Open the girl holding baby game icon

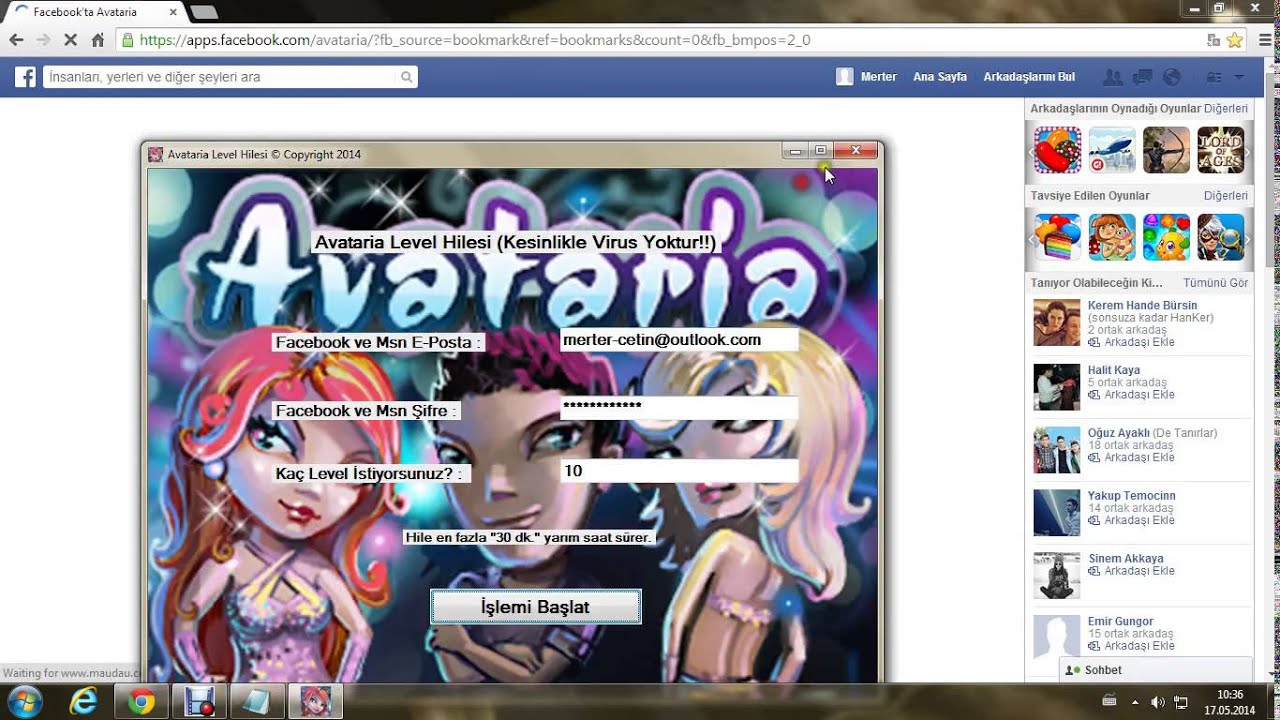(1112, 237)
